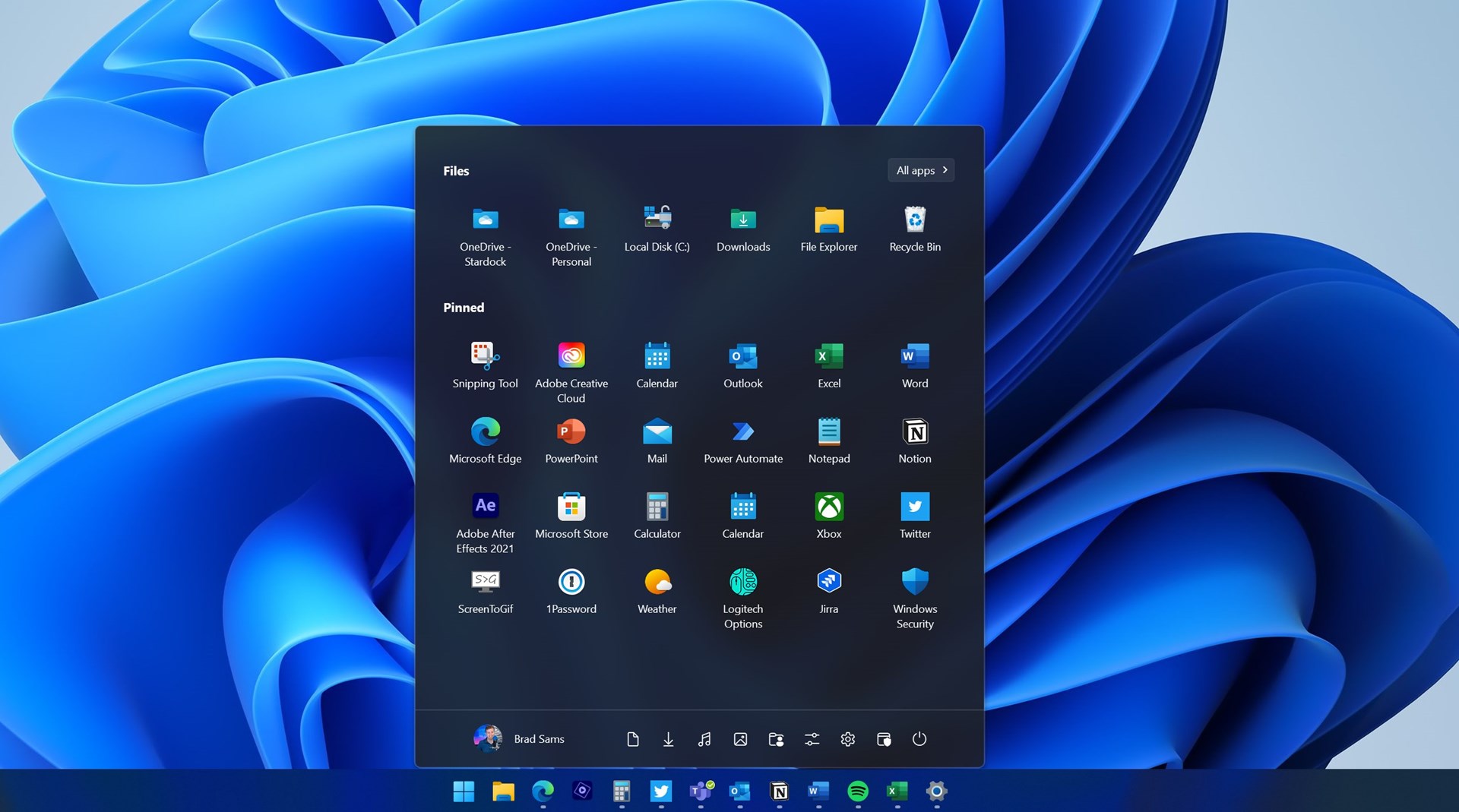Open the folder-with-dot shortcut in start footer
1459x812 pixels.
point(776,739)
